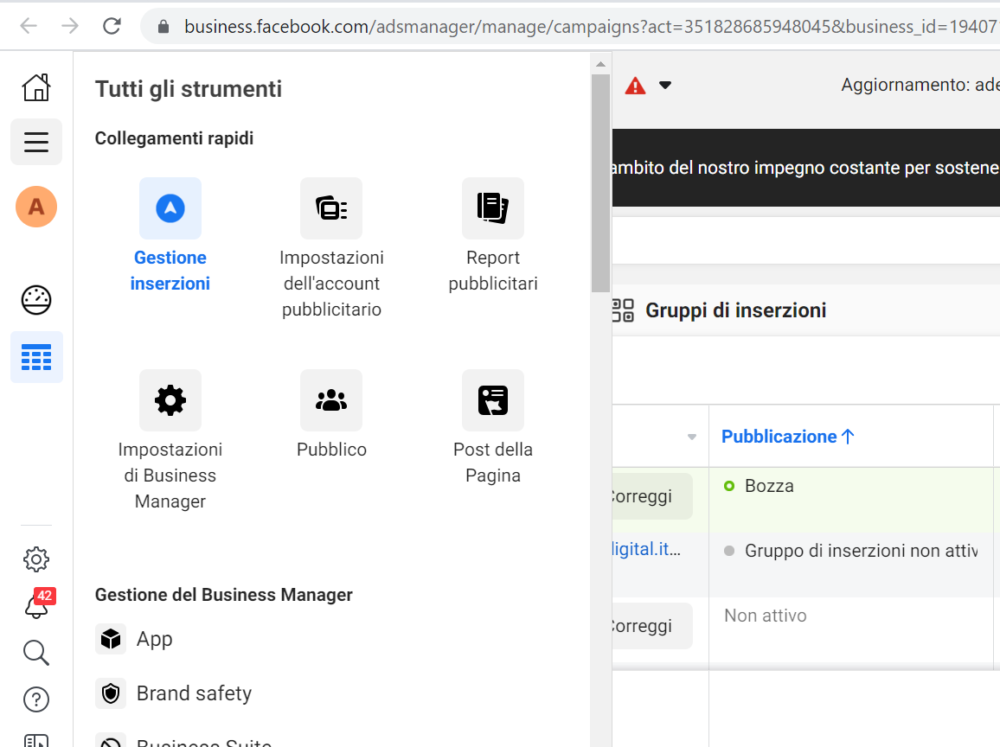Open Report pubblicitari shortcut icon
Viewport: 1000px width, 747px height.
pos(493,209)
